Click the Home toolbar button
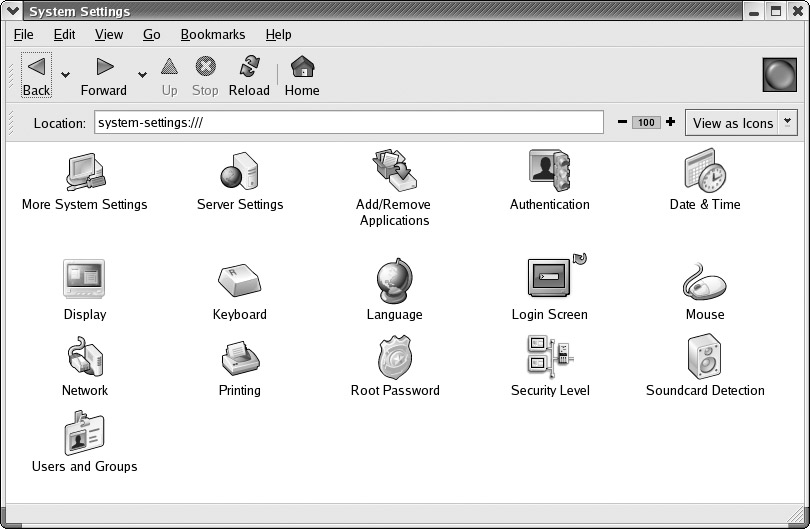810x529 pixels. click(301, 76)
